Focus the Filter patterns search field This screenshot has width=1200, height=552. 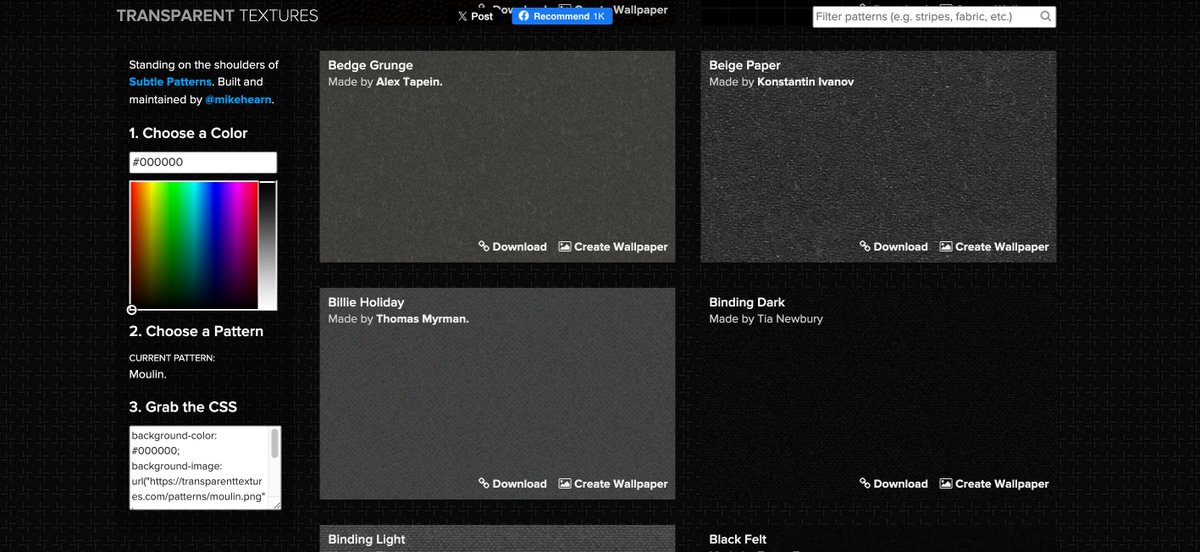[934, 16]
